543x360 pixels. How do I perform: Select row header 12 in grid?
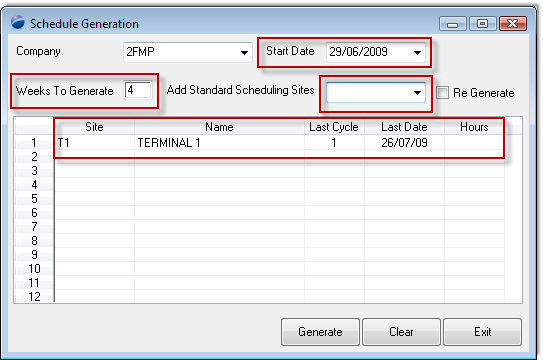[34, 296]
